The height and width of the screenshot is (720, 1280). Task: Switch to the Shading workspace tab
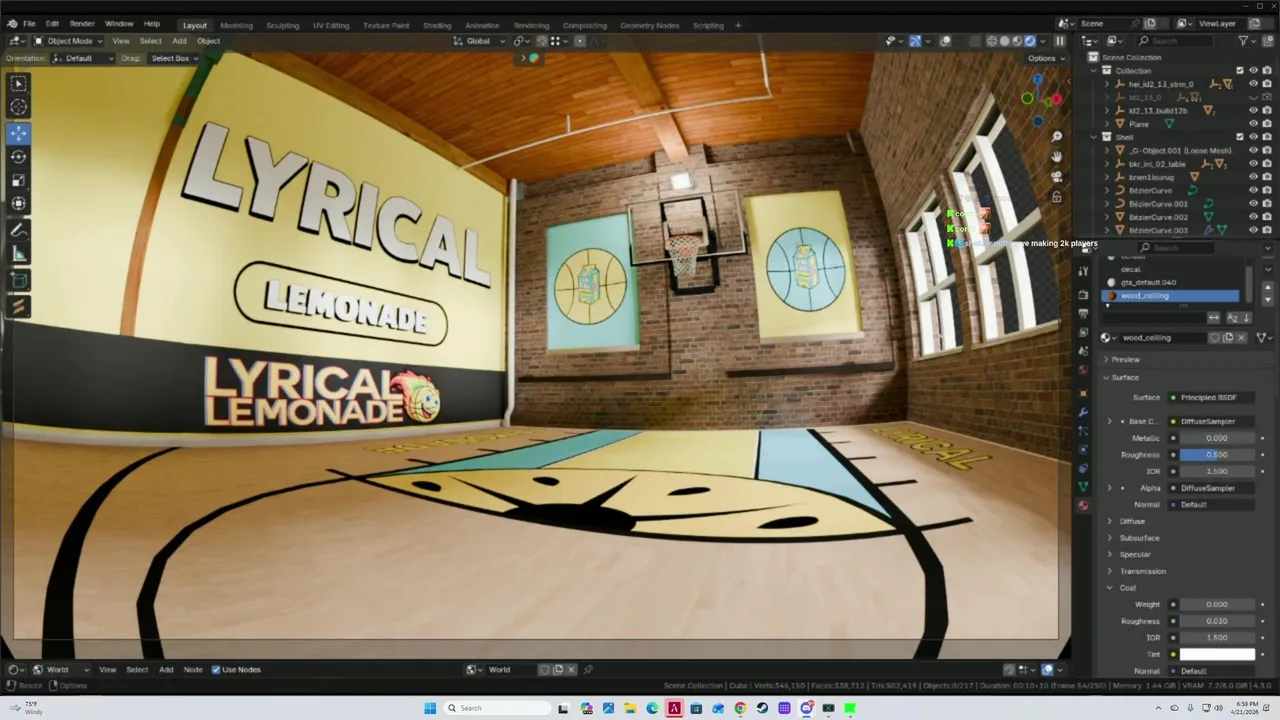coord(437,25)
